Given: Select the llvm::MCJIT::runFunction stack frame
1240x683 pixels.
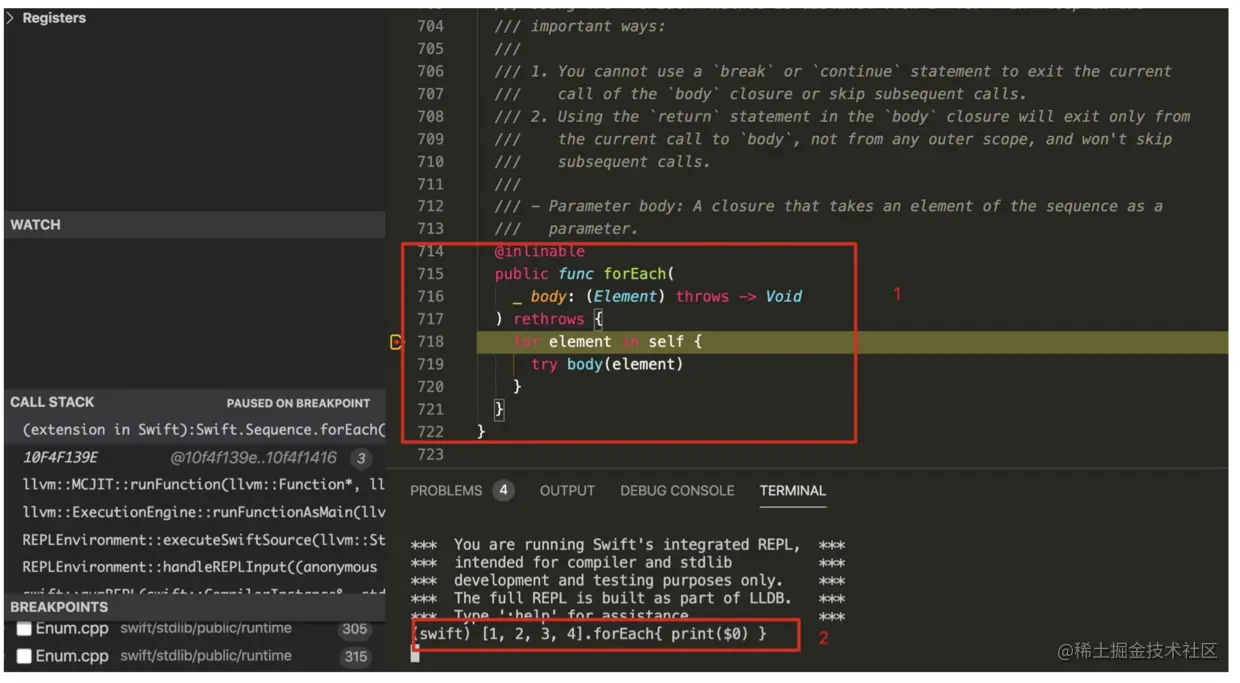Looking at the screenshot, I should (204, 485).
